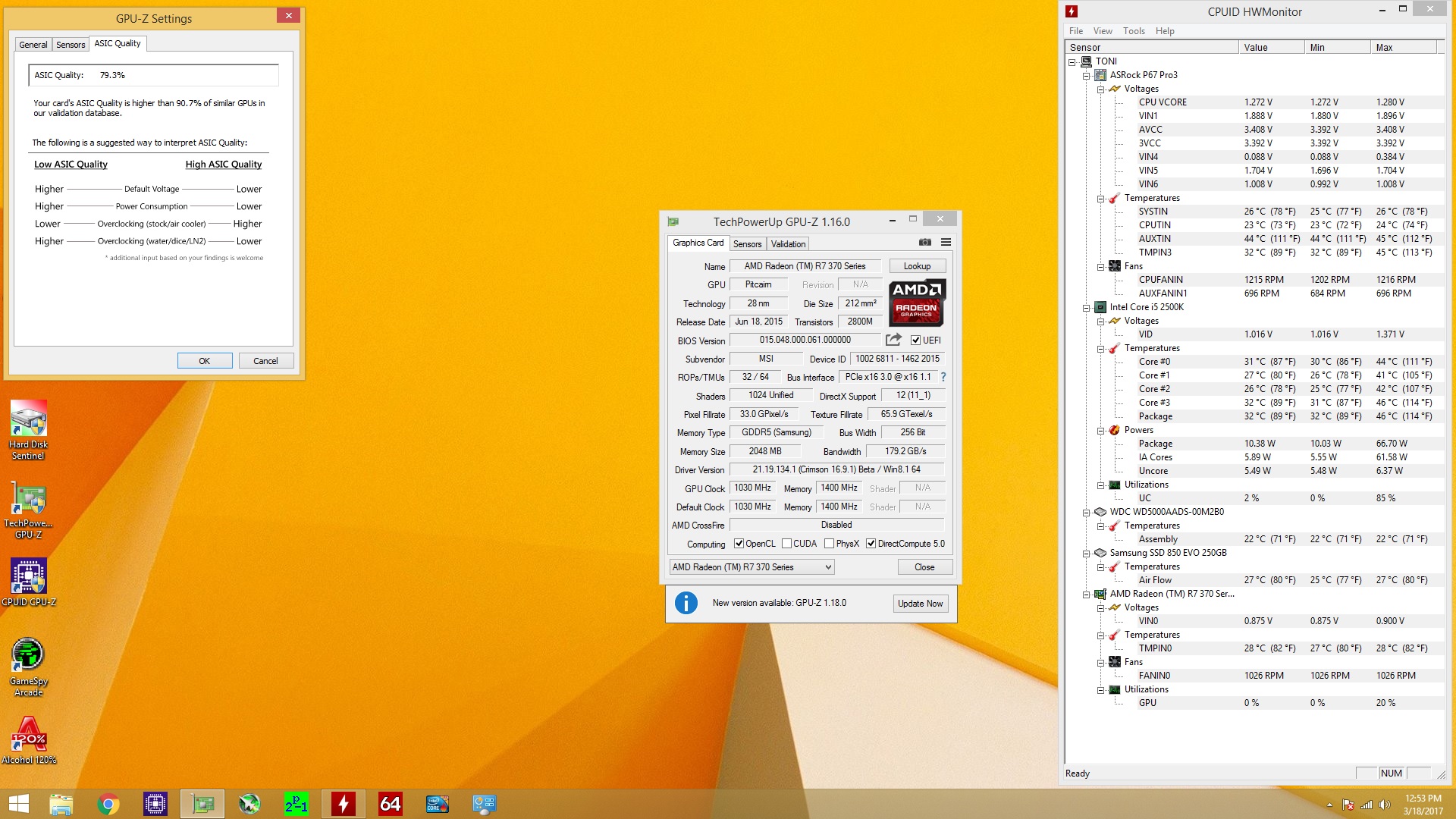Viewport: 1456px width, 819px height.
Task: Collapse the Samsung SSD 850 EVO node
Action: (1086, 554)
